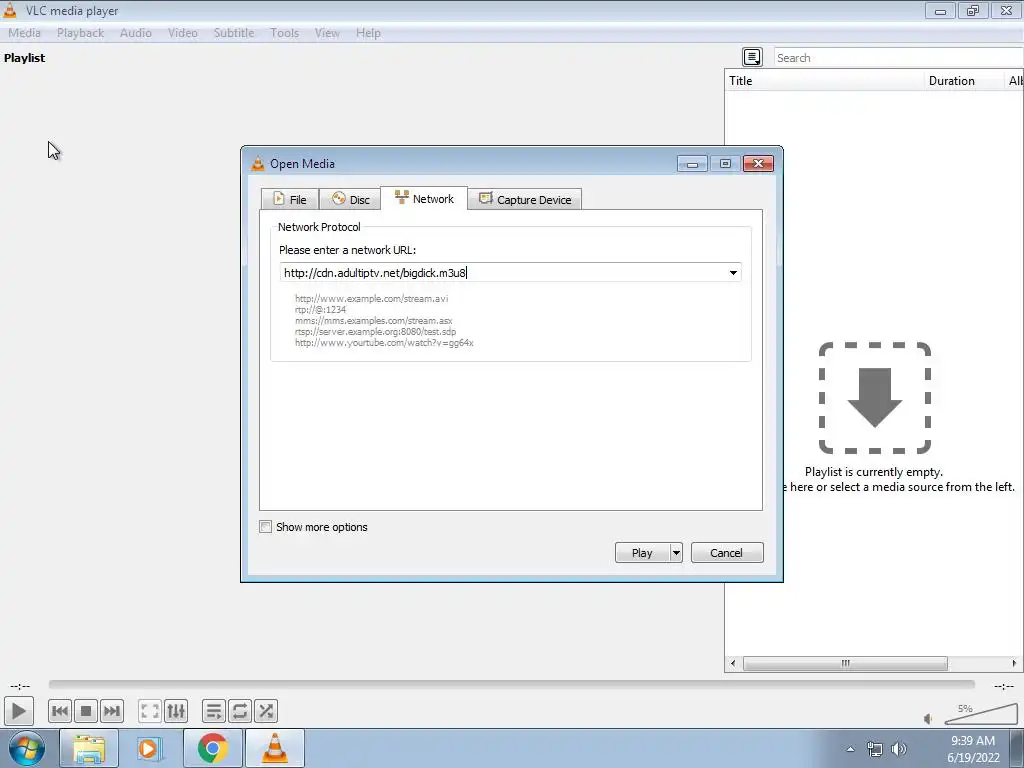Click Cancel in Open Media dialog
The width and height of the screenshot is (1024, 768).
tap(726, 552)
